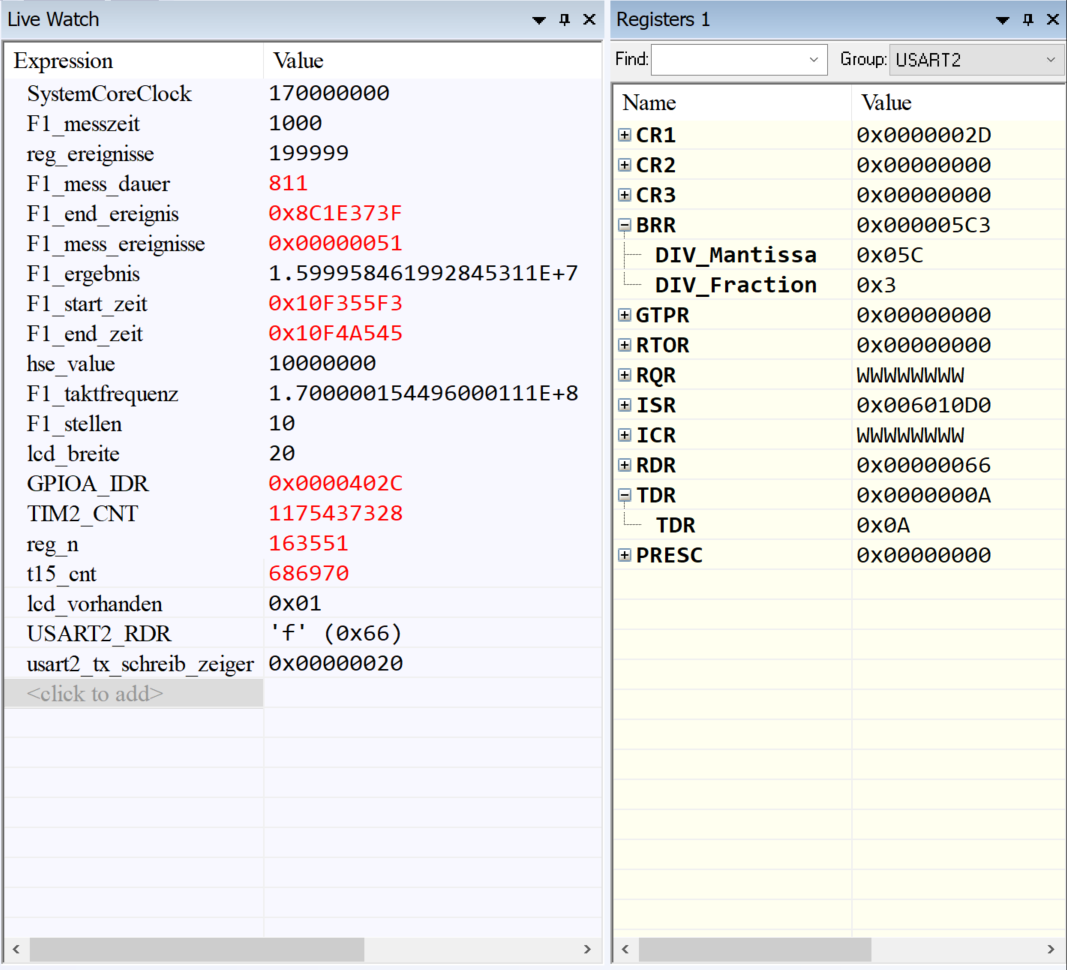Collapse the TDR register
Image resolution: width=1067 pixels, height=970 pixels.
625,495
